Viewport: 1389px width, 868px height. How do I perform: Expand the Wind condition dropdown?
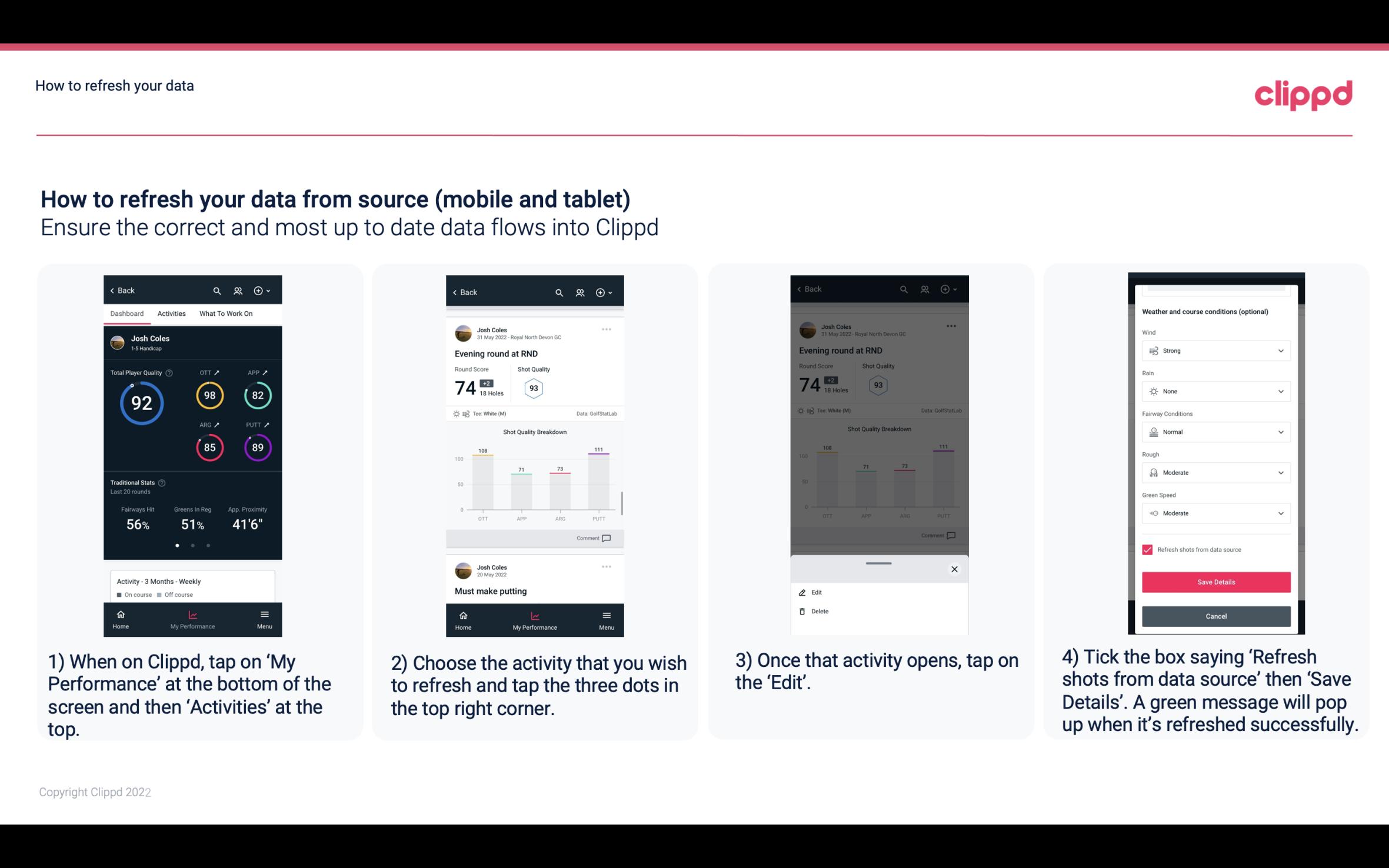1215,350
